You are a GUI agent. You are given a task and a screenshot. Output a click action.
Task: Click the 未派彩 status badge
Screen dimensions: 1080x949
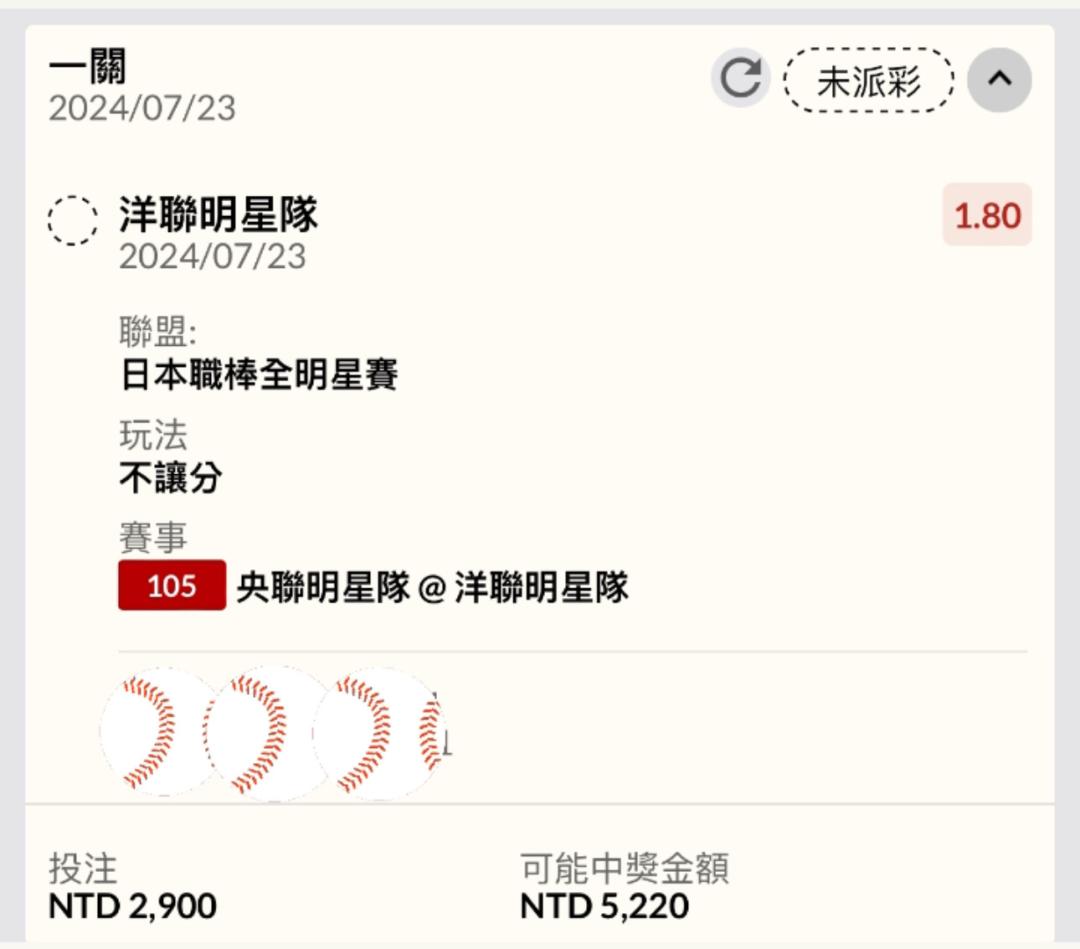(869, 80)
